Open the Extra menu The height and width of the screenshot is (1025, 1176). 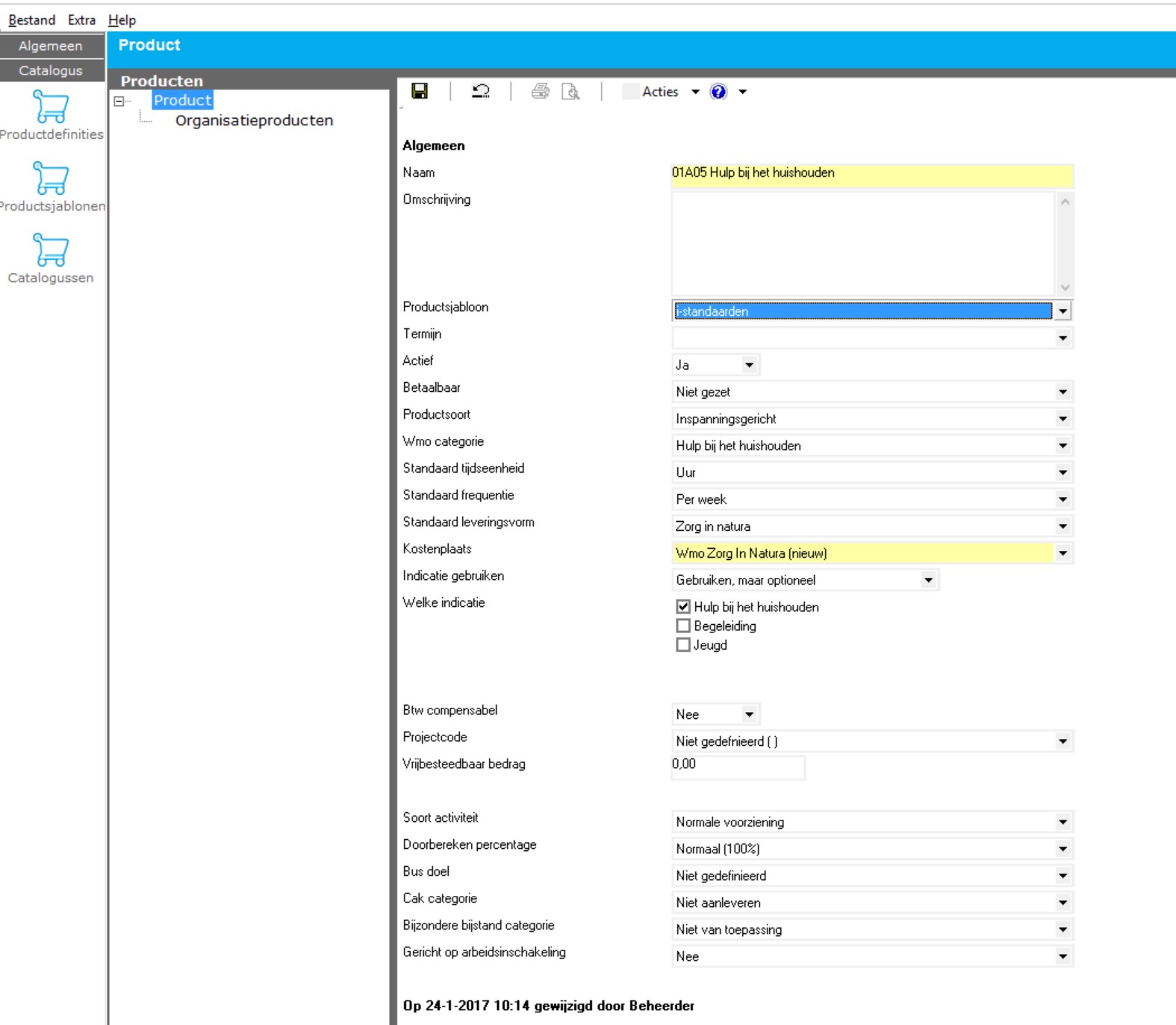coord(81,20)
